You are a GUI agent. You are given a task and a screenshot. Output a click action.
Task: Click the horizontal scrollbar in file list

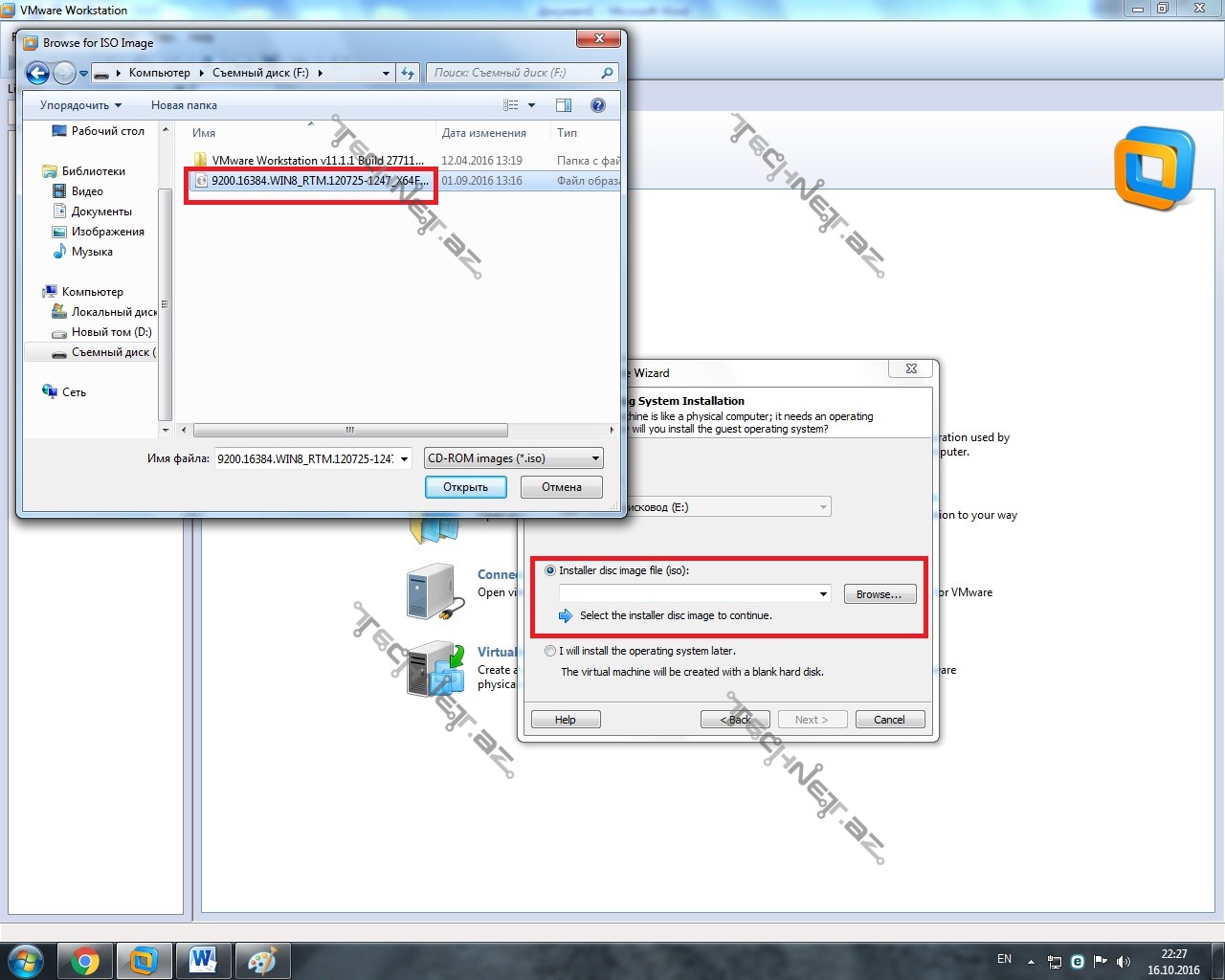click(350, 430)
